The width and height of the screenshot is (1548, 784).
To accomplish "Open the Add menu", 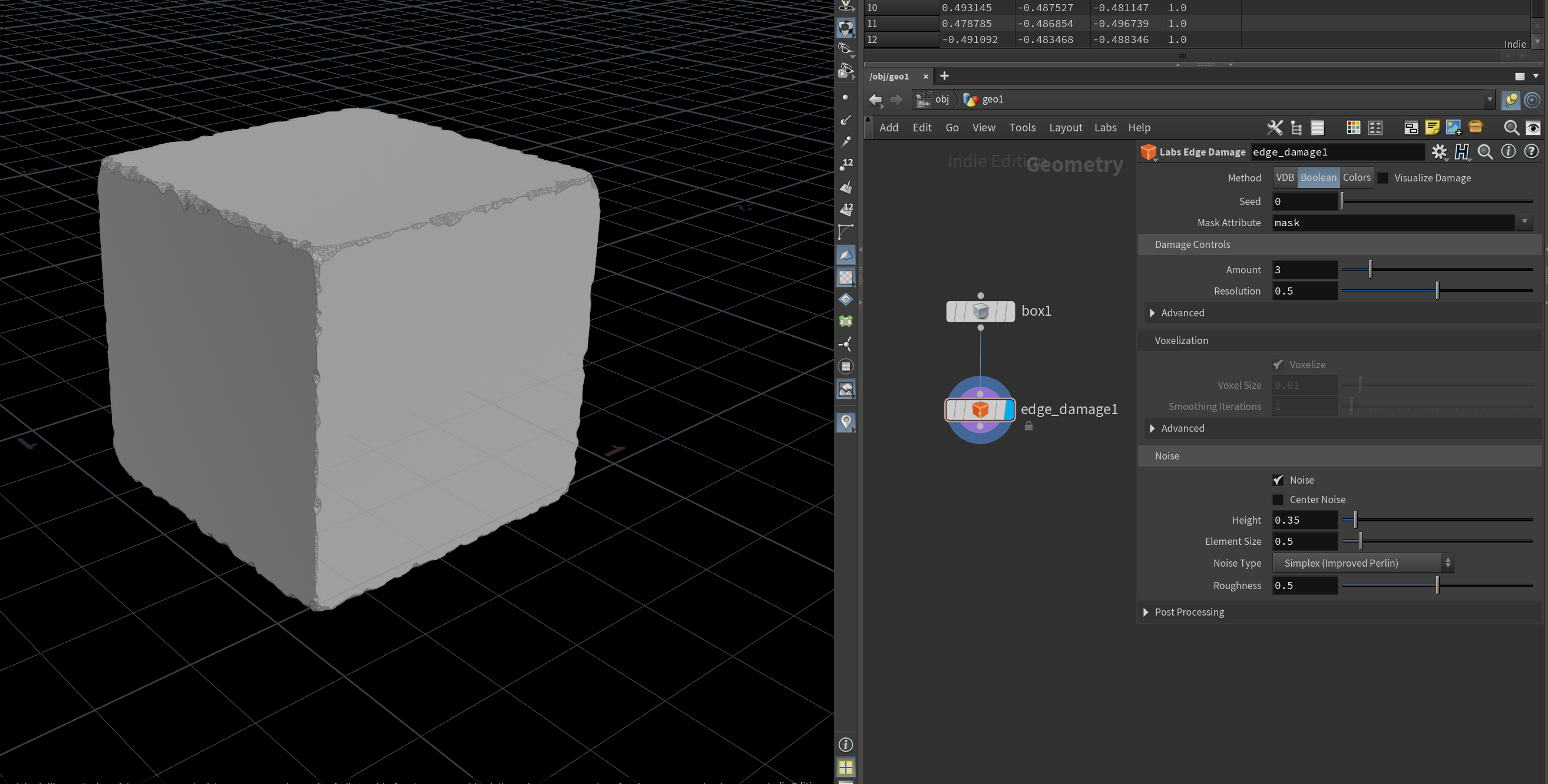I will pos(889,127).
